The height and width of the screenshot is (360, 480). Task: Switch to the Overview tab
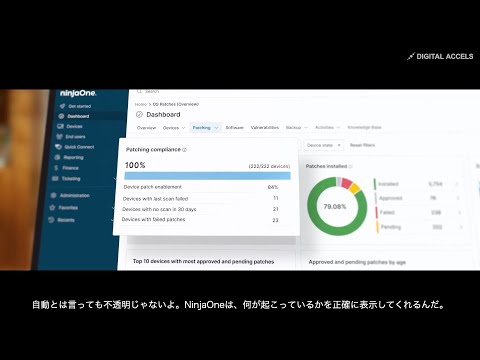coord(146,128)
